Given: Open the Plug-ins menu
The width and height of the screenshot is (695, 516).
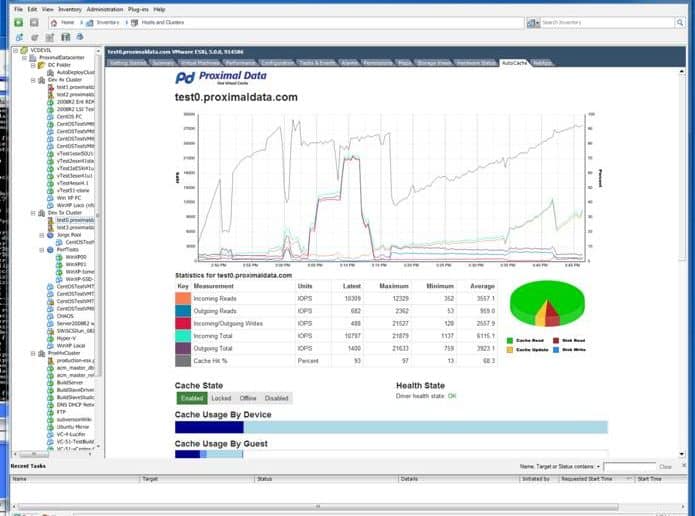Looking at the screenshot, I should click(138, 9).
